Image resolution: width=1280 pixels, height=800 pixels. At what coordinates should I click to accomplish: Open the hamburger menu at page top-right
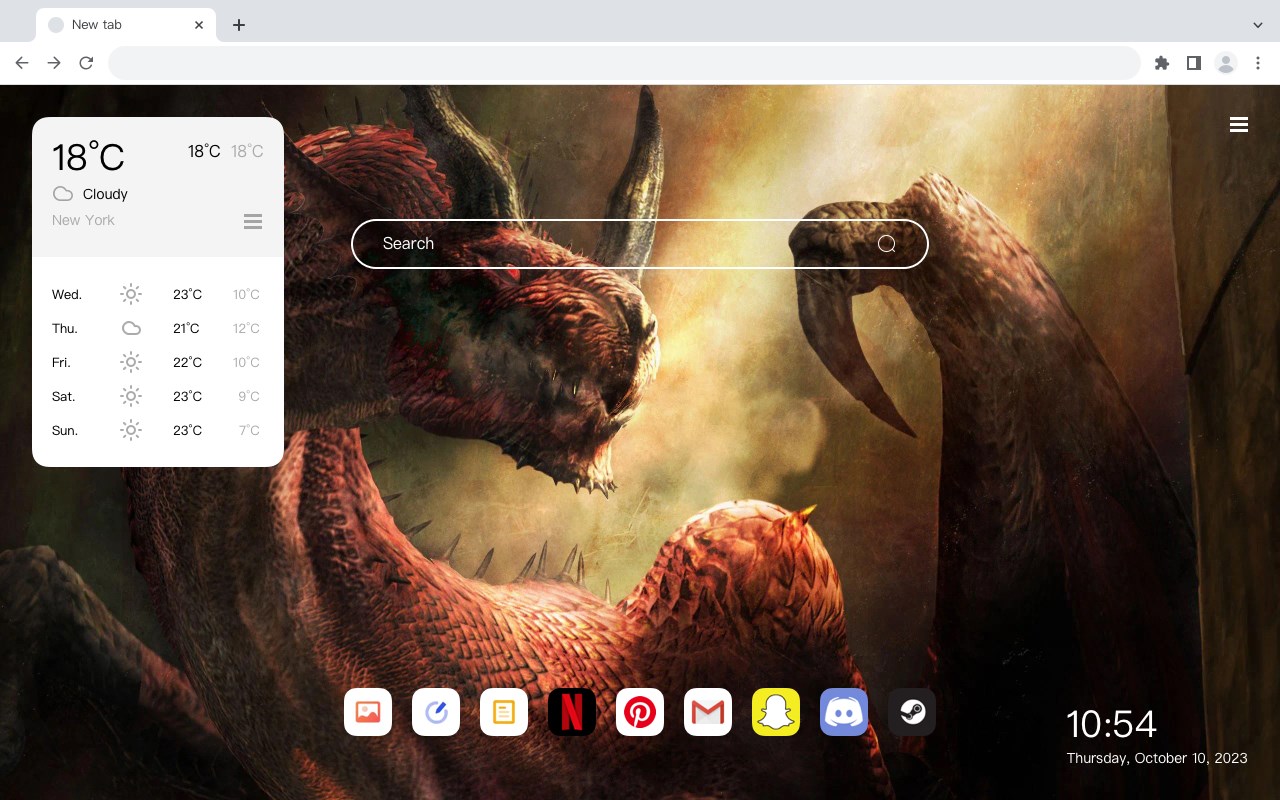(x=1239, y=125)
